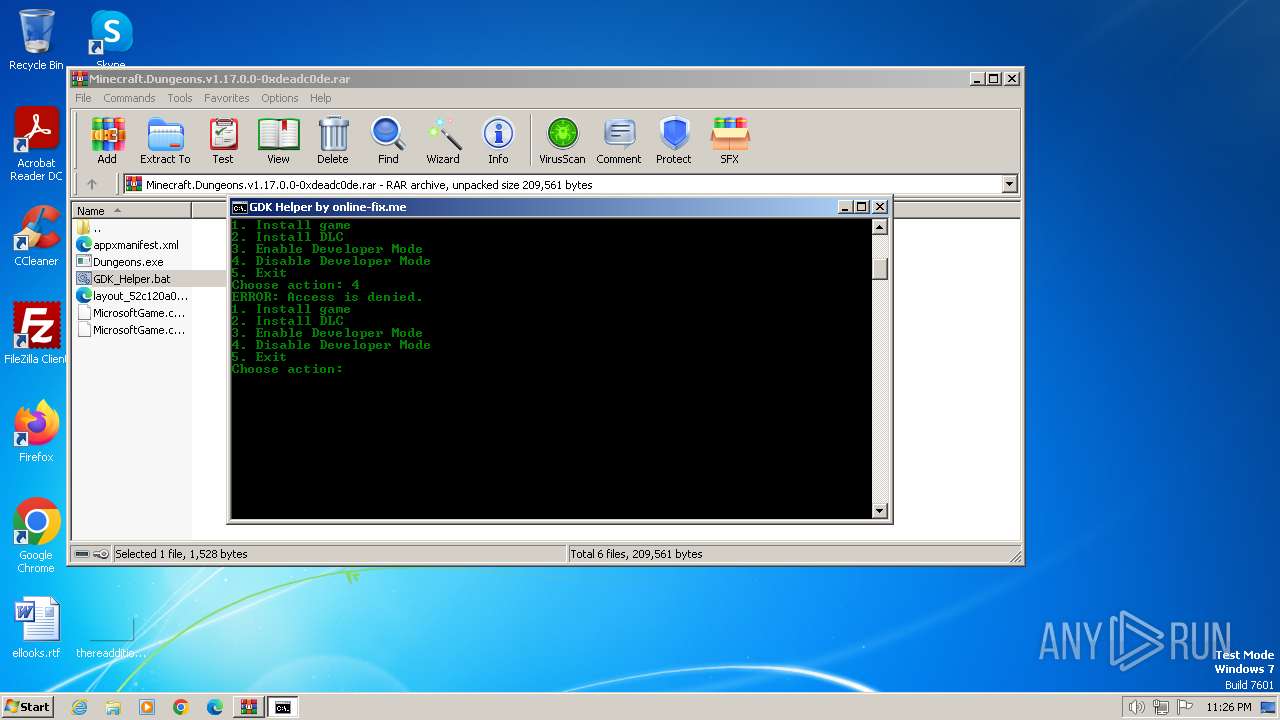Open the Favorites menu
The image size is (1280, 720).
227,98
